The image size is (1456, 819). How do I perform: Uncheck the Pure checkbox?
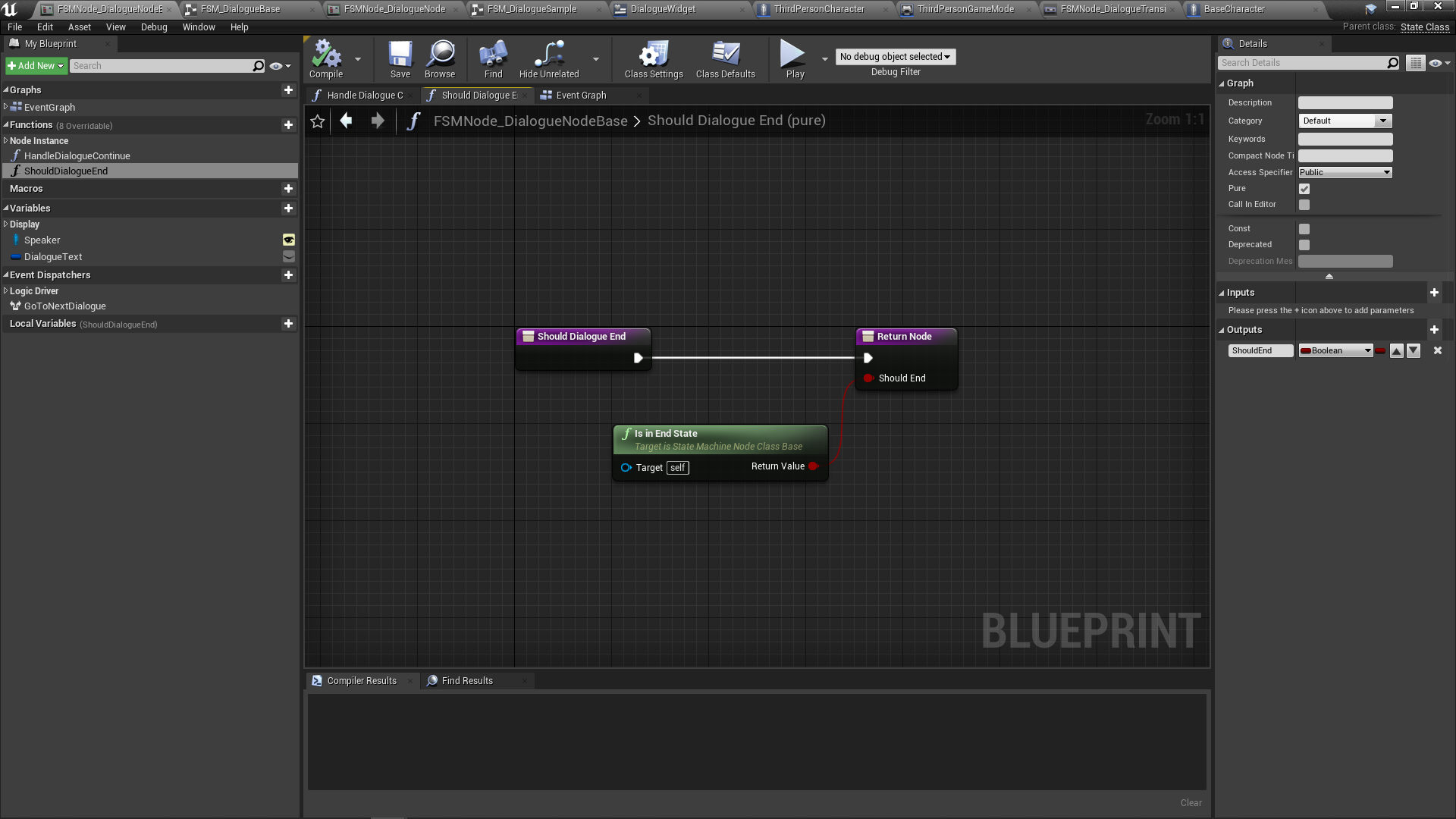(x=1304, y=189)
